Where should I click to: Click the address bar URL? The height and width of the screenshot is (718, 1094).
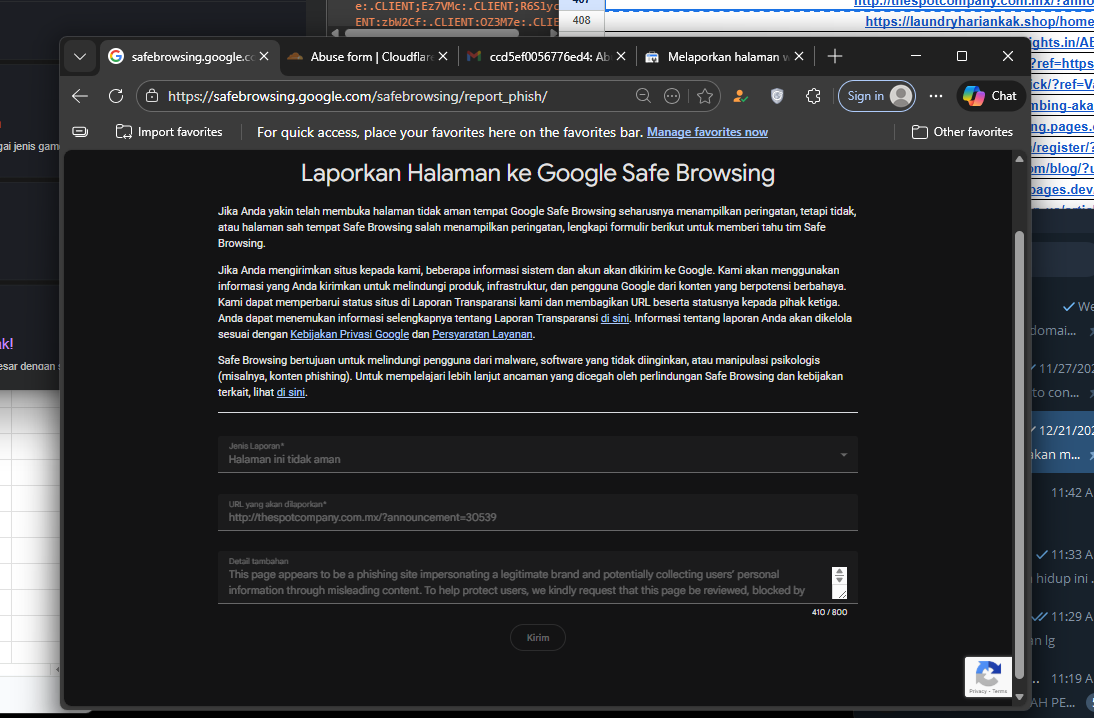[x=357, y=96]
